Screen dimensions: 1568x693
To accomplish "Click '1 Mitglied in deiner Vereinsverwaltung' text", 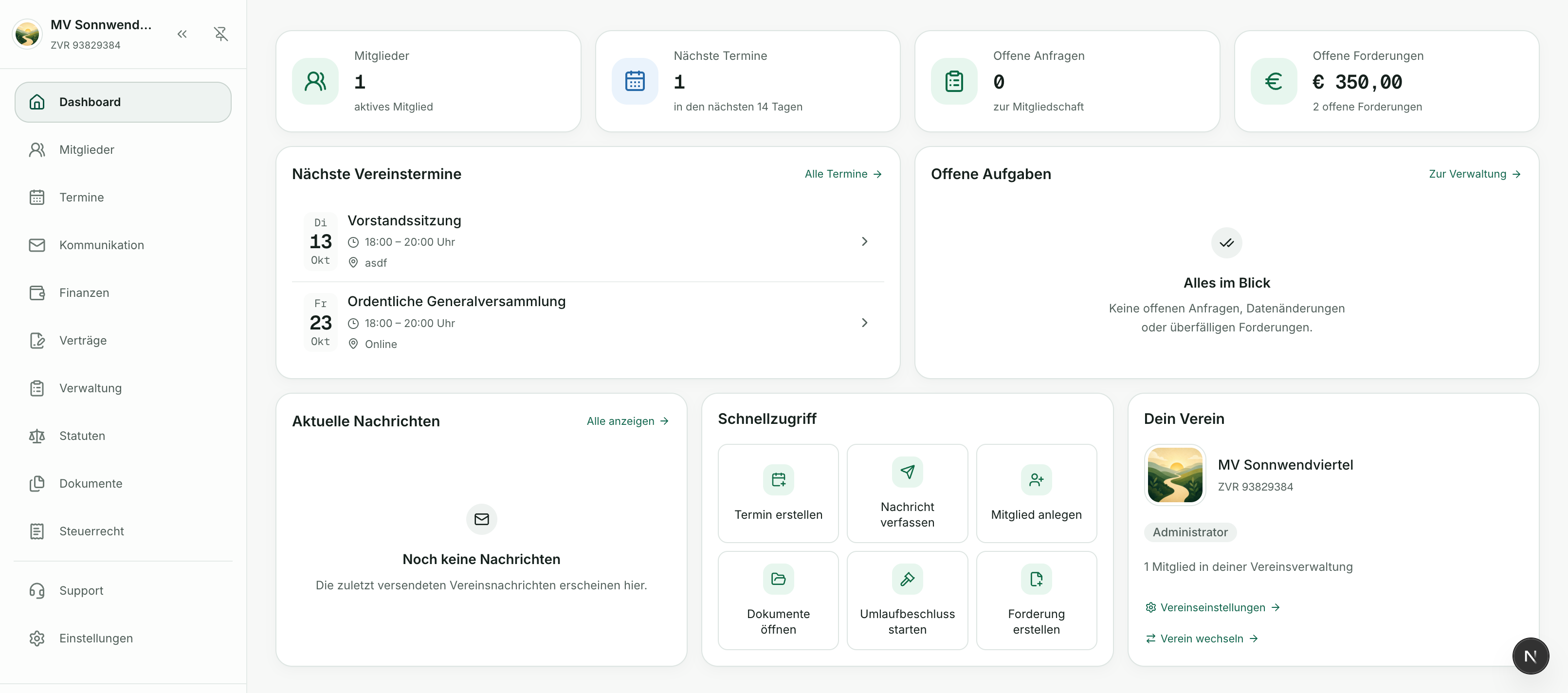I will coord(1248,567).
